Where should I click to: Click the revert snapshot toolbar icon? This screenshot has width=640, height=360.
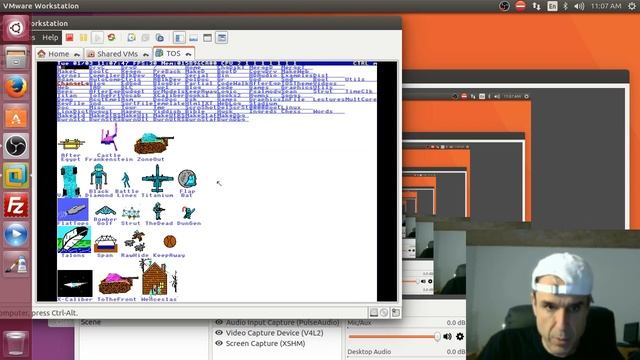coord(145,38)
